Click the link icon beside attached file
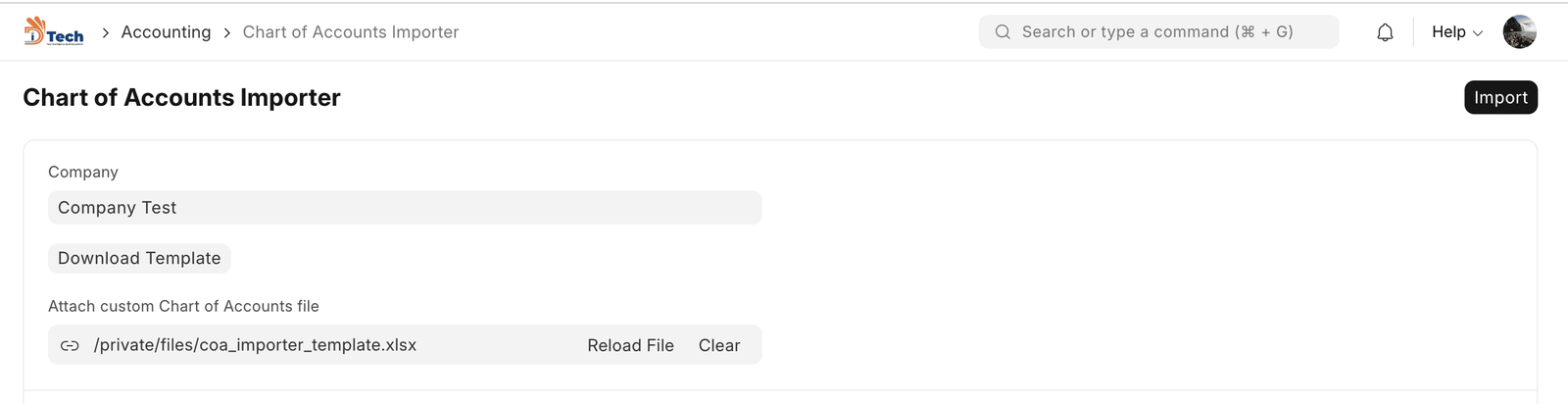Image resolution: width=1568 pixels, height=404 pixels. pyautogui.click(x=70, y=345)
